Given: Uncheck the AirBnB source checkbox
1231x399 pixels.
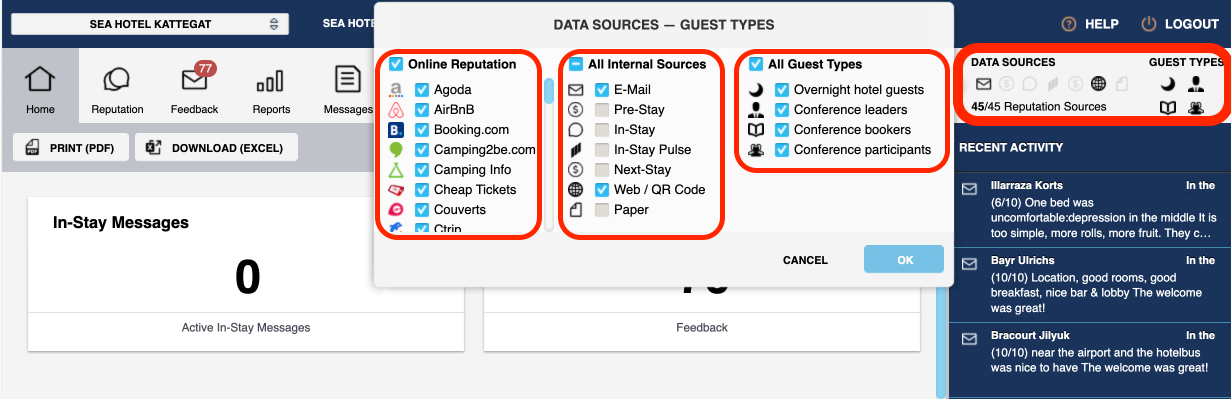Looking at the screenshot, I should click(x=422, y=110).
